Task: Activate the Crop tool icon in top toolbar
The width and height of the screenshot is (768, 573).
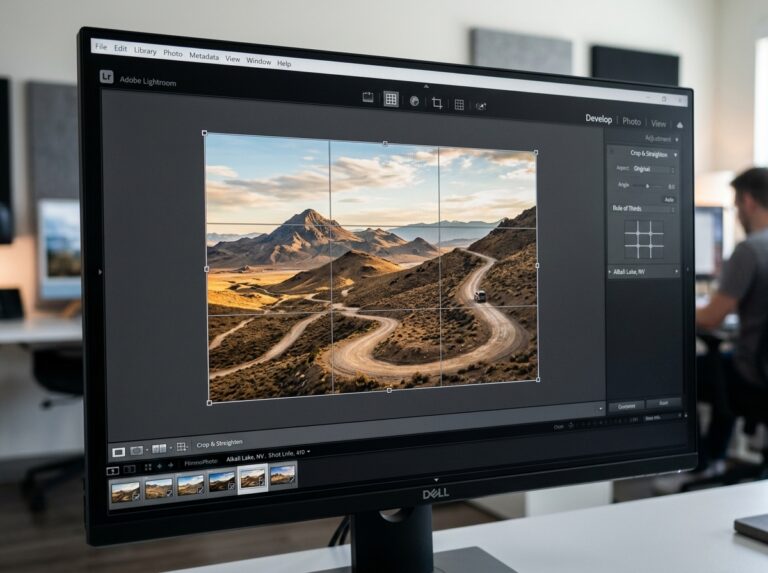Action: pyautogui.click(x=437, y=103)
